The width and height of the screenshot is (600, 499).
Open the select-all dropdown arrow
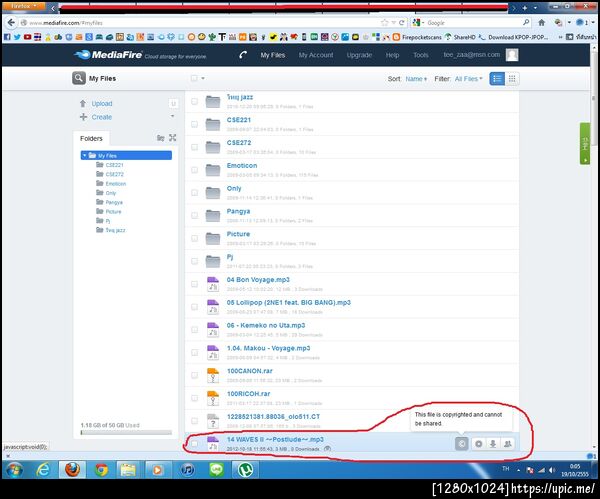point(203,78)
